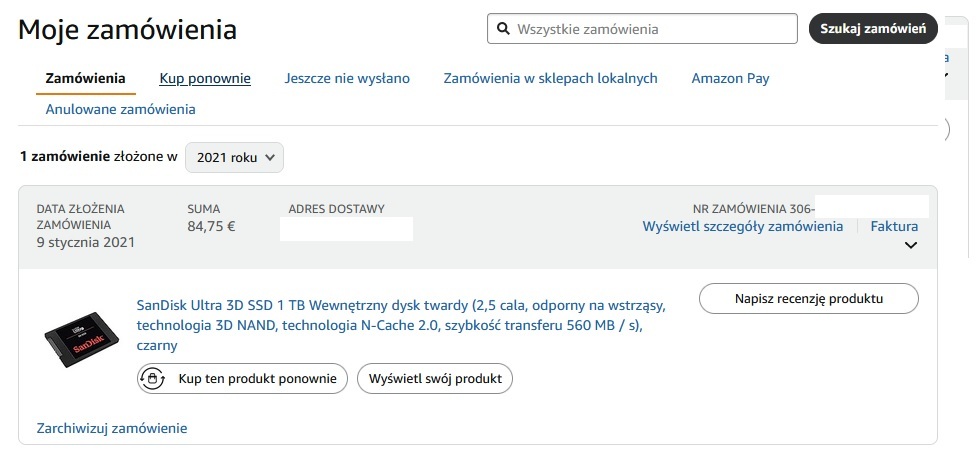Image resolution: width=979 pixels, height=457 pixels.
Task: Open Wyświetl szczegóły zamówienia link
Action: coord(742,227)
